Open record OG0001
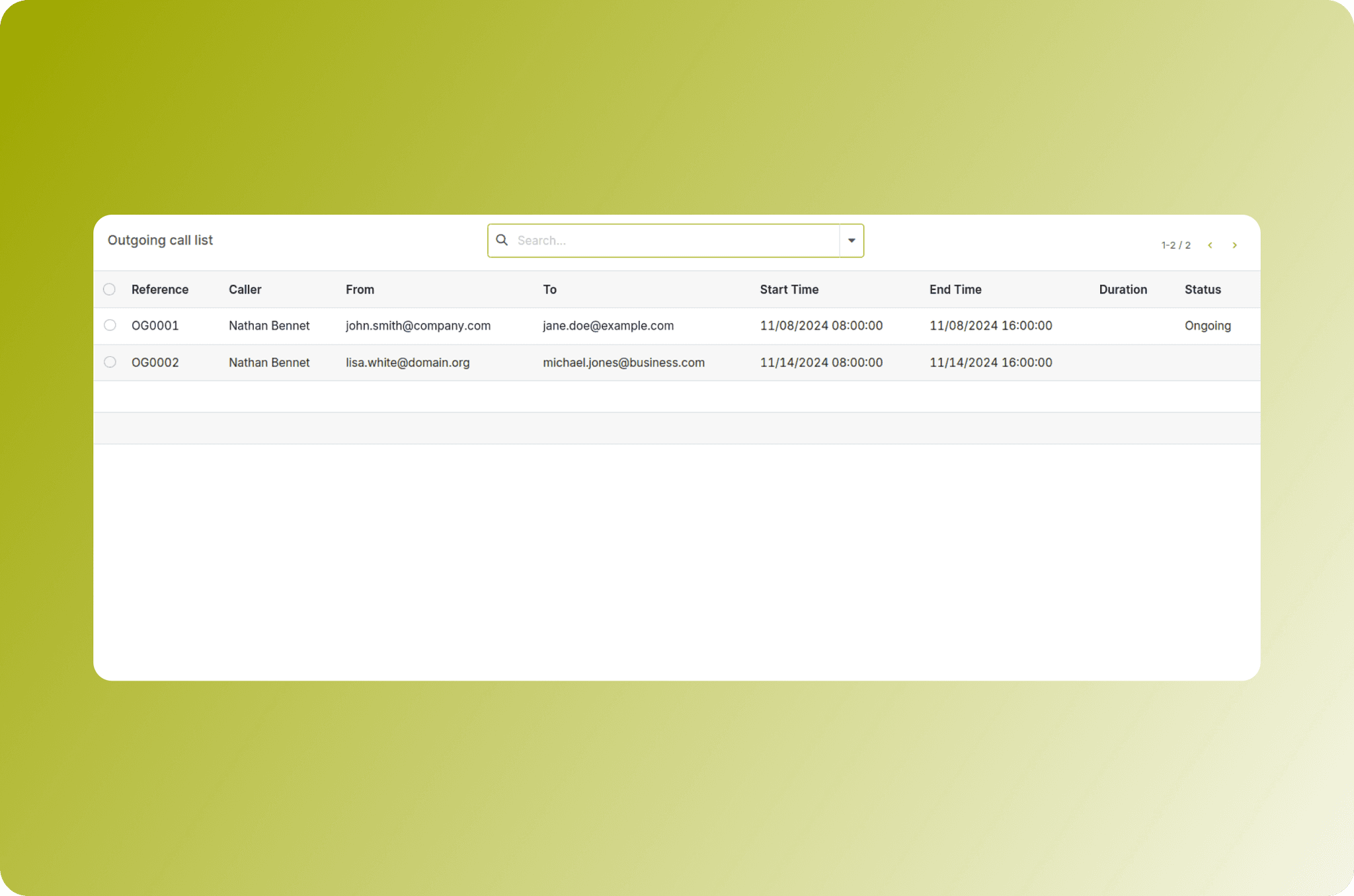Viewport: 1354px width, 896px height. click(x=155, y=326)
